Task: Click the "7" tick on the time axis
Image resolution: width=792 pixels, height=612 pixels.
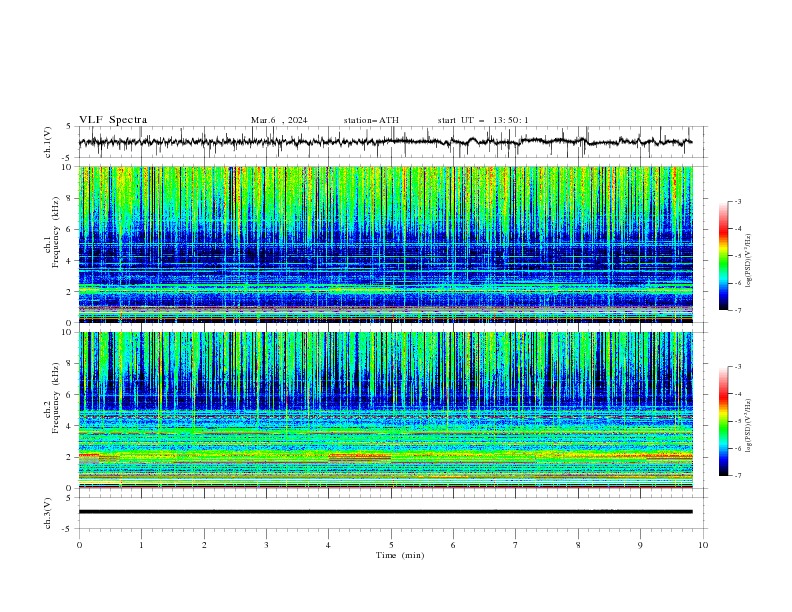Action: coord(516,545)
